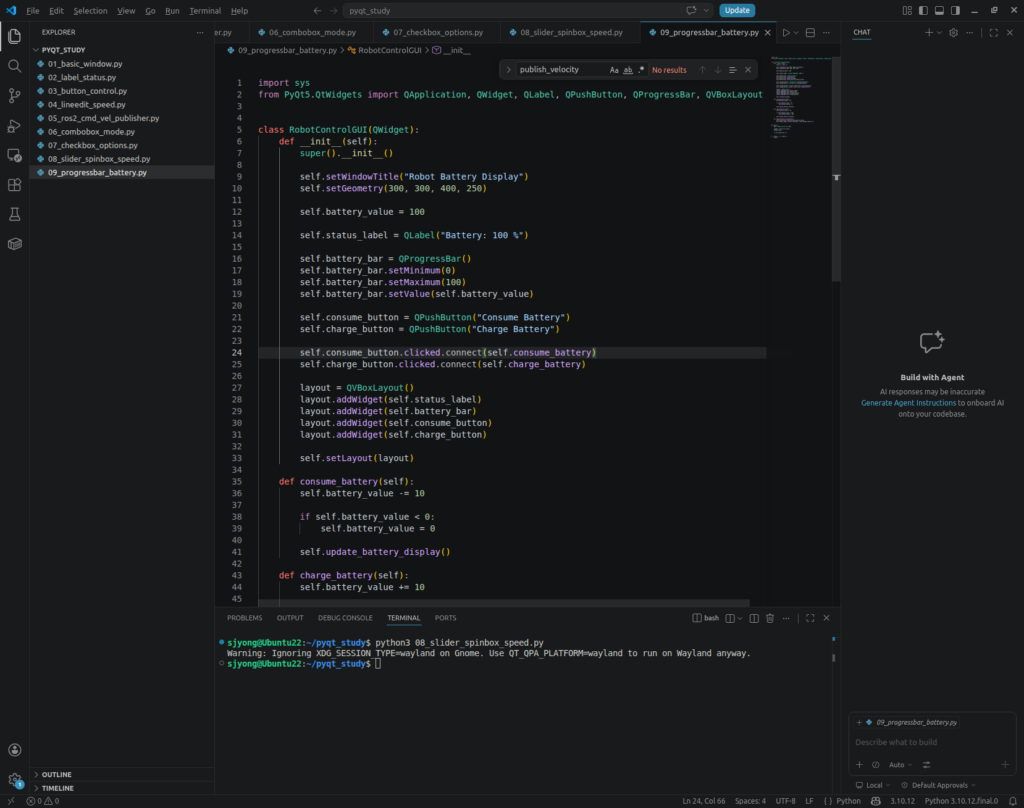Toggle primary side bar visibility
The height and width of the screenshot is (808, 1024).
point(923,10)
